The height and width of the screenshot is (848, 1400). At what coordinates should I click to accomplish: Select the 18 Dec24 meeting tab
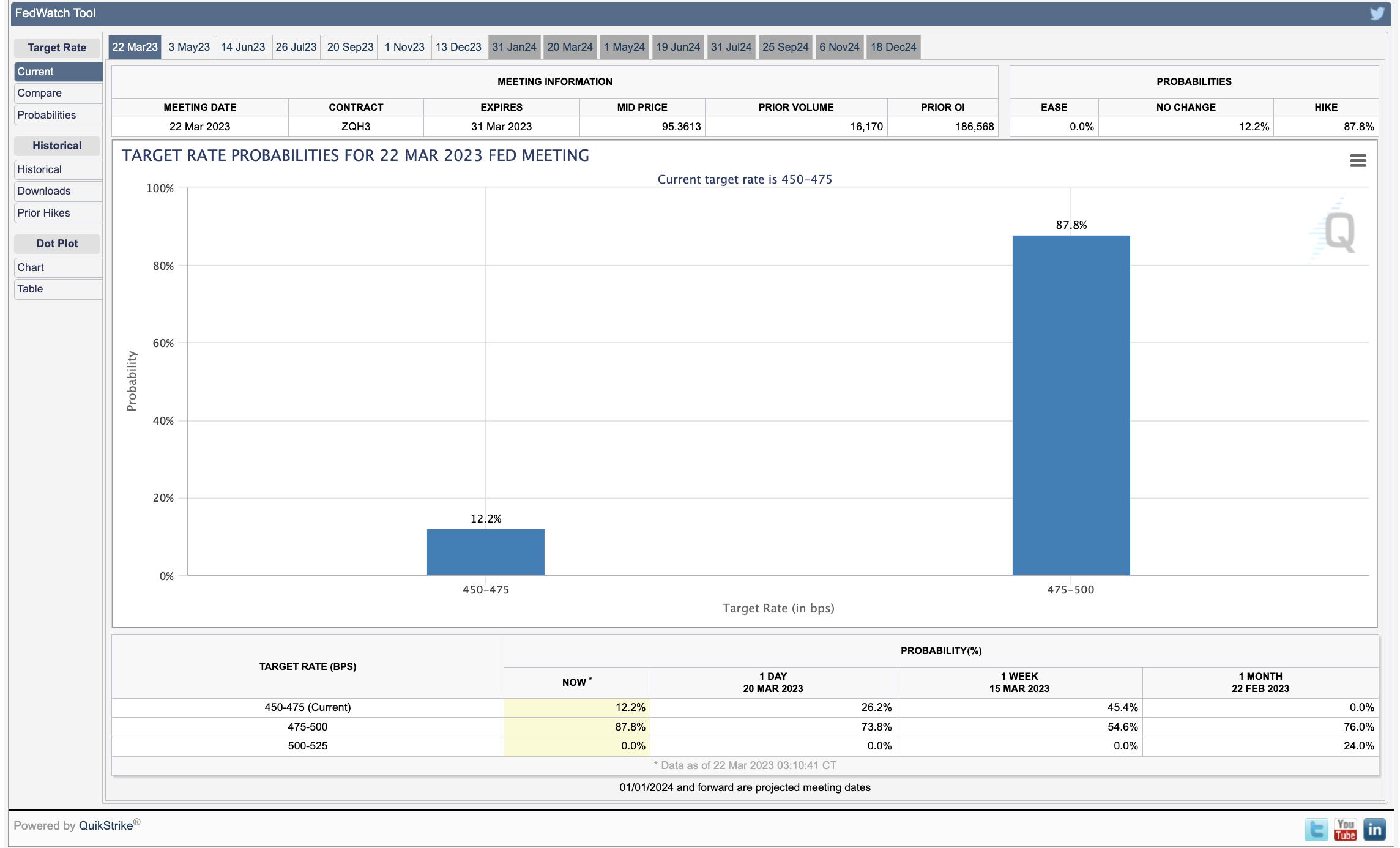click(893, 47)
